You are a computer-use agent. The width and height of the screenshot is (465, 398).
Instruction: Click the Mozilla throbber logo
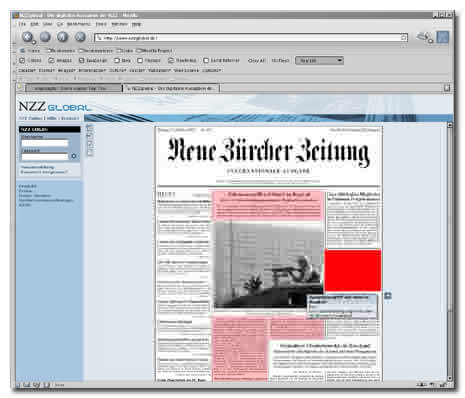pos(443,37)
